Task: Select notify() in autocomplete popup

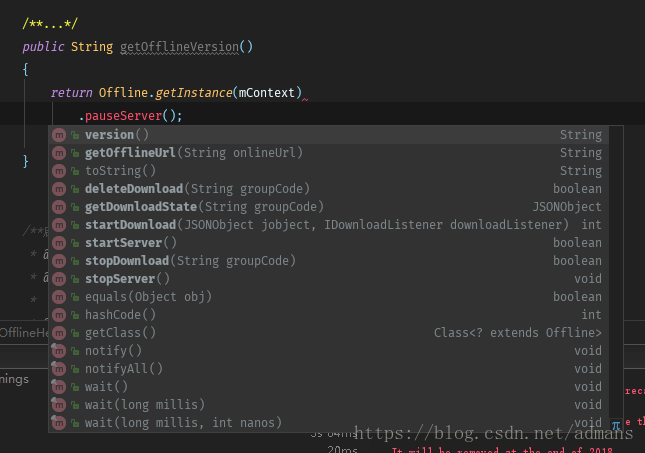Action: (328, 351)
